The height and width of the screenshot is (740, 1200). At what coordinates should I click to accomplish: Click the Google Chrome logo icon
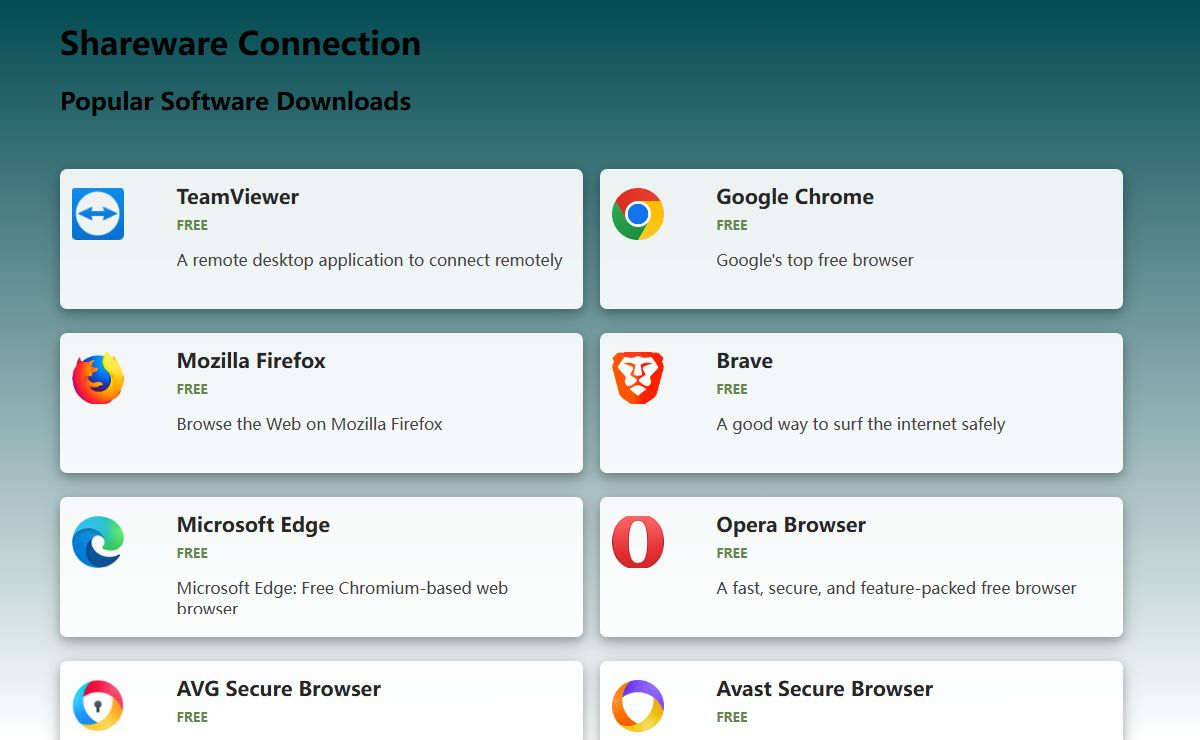[x=638, y=214]
